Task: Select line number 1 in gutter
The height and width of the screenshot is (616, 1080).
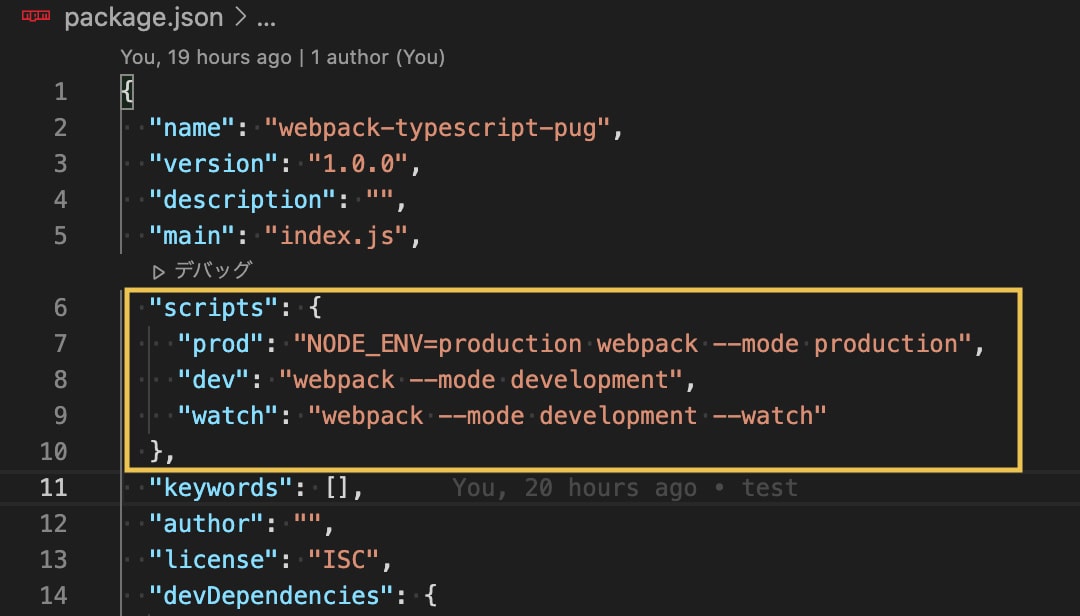Action: pyautogui.click(x=61, y=92)
